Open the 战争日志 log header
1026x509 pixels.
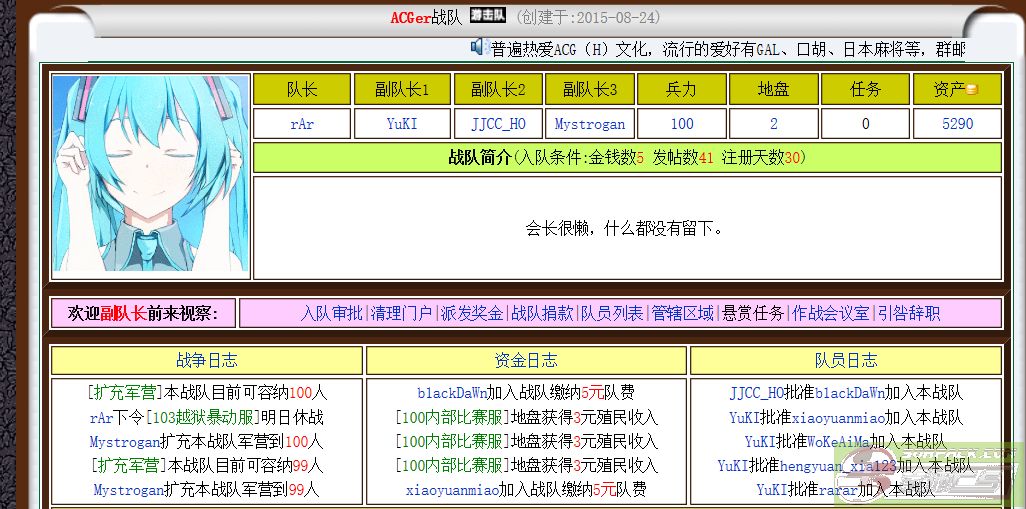(207, 360)
